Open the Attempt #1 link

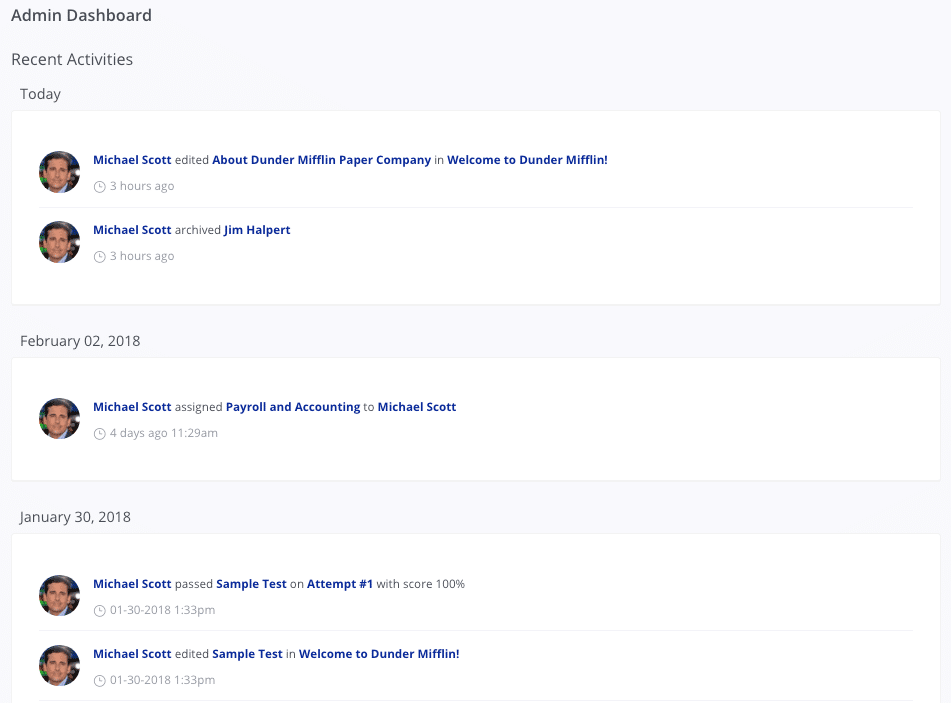click(x=340, y=584)
